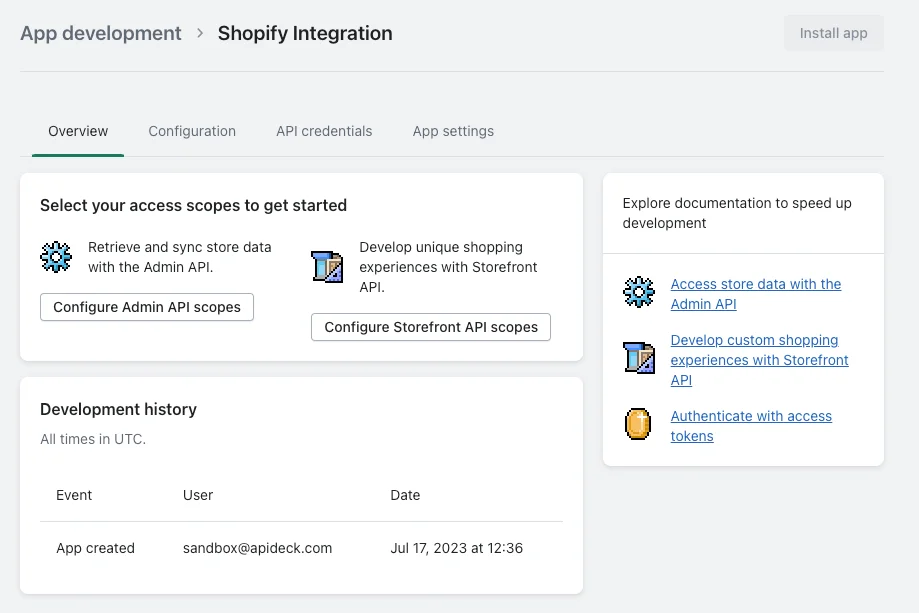This screenshot has width=919, height=613.
Task: Click the breadcrumb chevron after App development
Action: coord(200,33)
